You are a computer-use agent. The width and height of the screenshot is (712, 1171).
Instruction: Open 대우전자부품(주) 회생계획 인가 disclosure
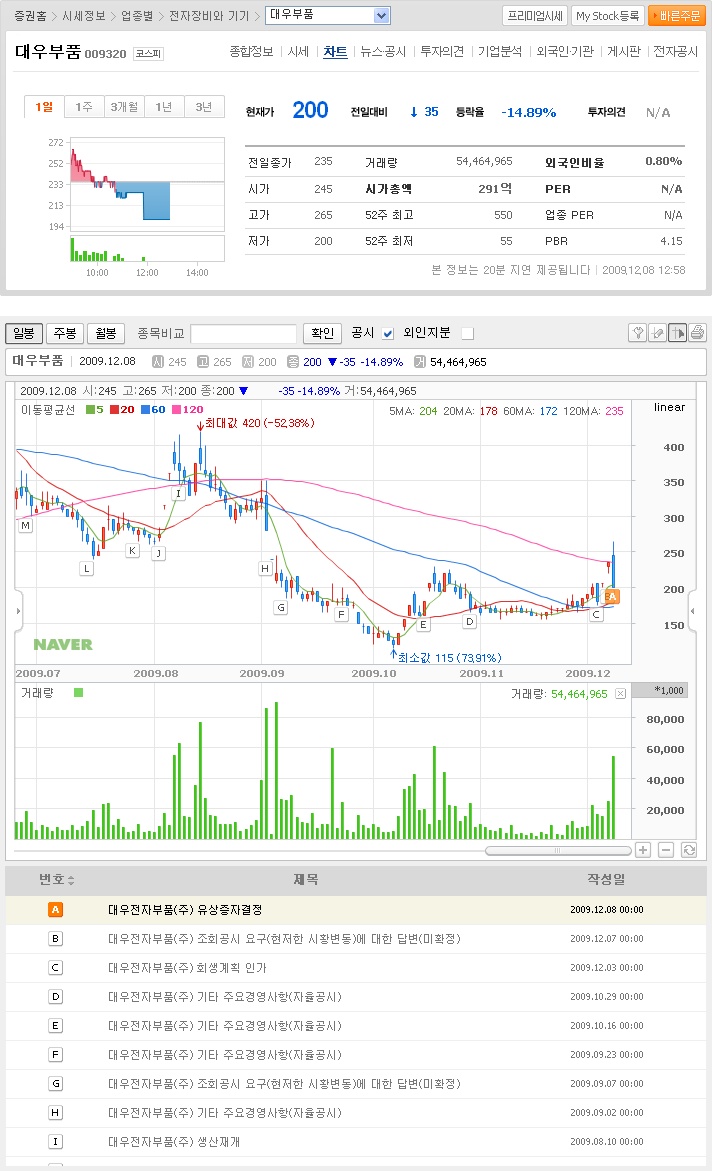[x=187, y=968]
